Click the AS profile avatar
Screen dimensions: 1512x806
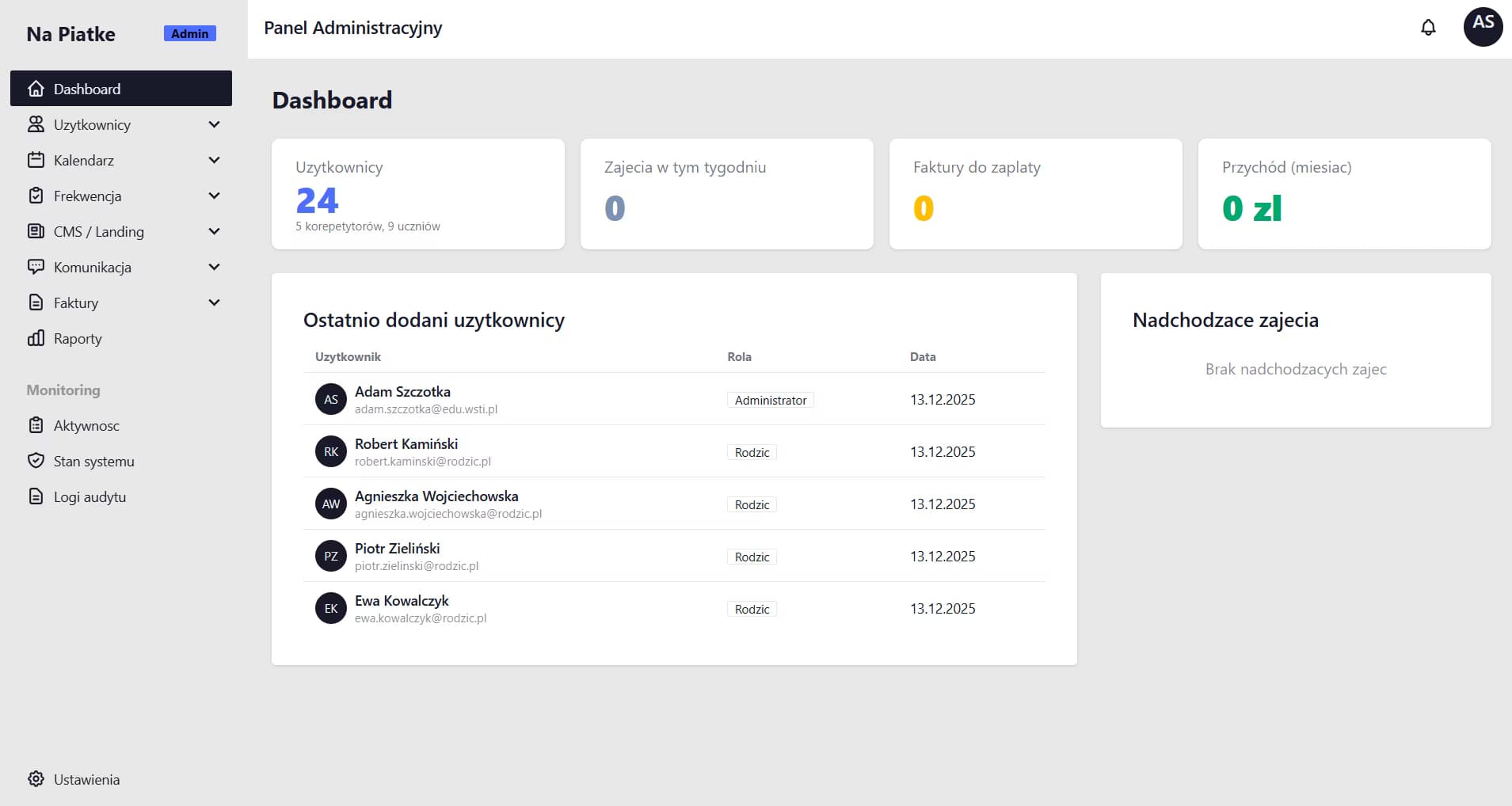coord(1482,27)
